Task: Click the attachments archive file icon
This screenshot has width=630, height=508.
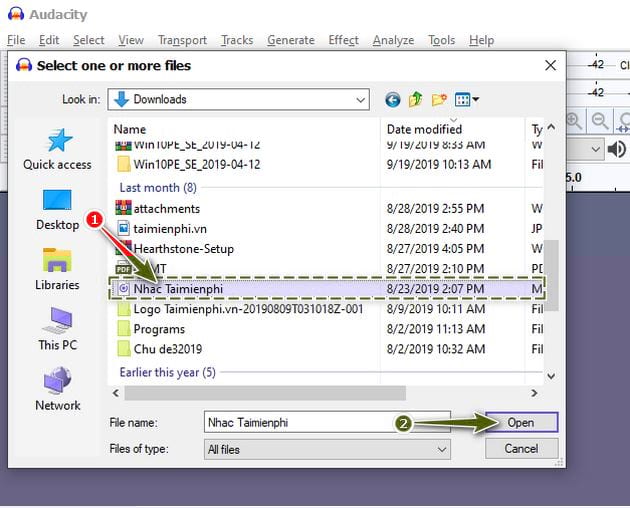Action: [x=123, y=208]
